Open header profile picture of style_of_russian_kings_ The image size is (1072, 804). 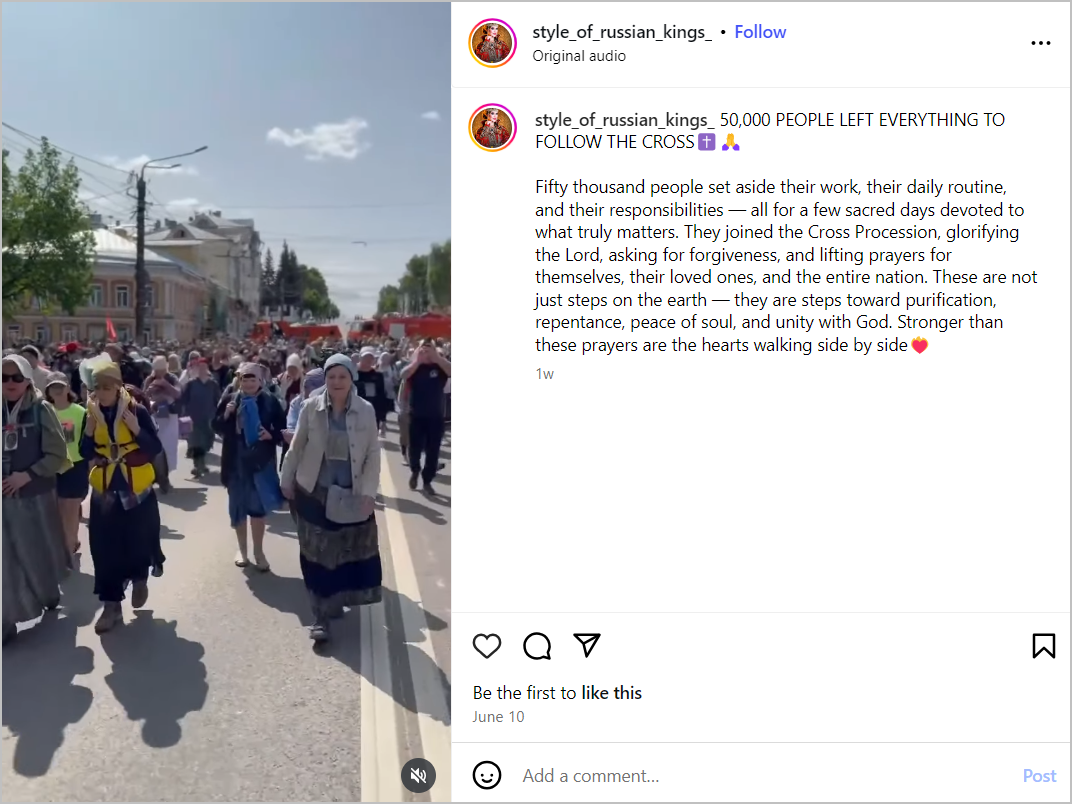point(492,43)
